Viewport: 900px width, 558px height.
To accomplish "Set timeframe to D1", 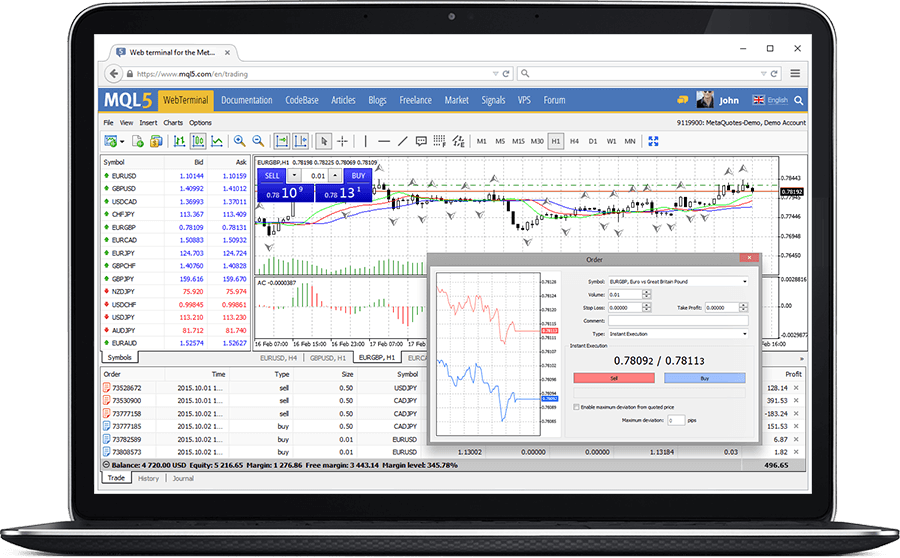I will (593, 141).
